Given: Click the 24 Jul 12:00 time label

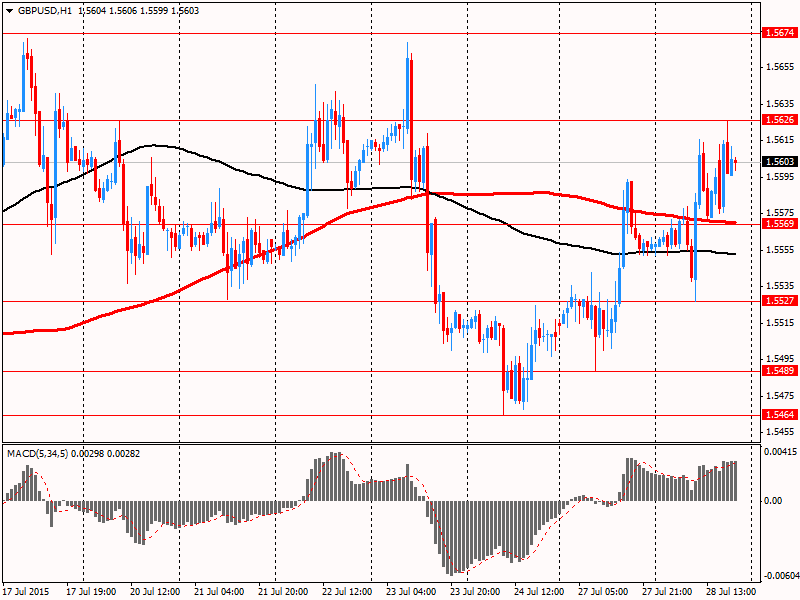Looking at the screenshot, I should pyautogui.click(x=539, y=592).
